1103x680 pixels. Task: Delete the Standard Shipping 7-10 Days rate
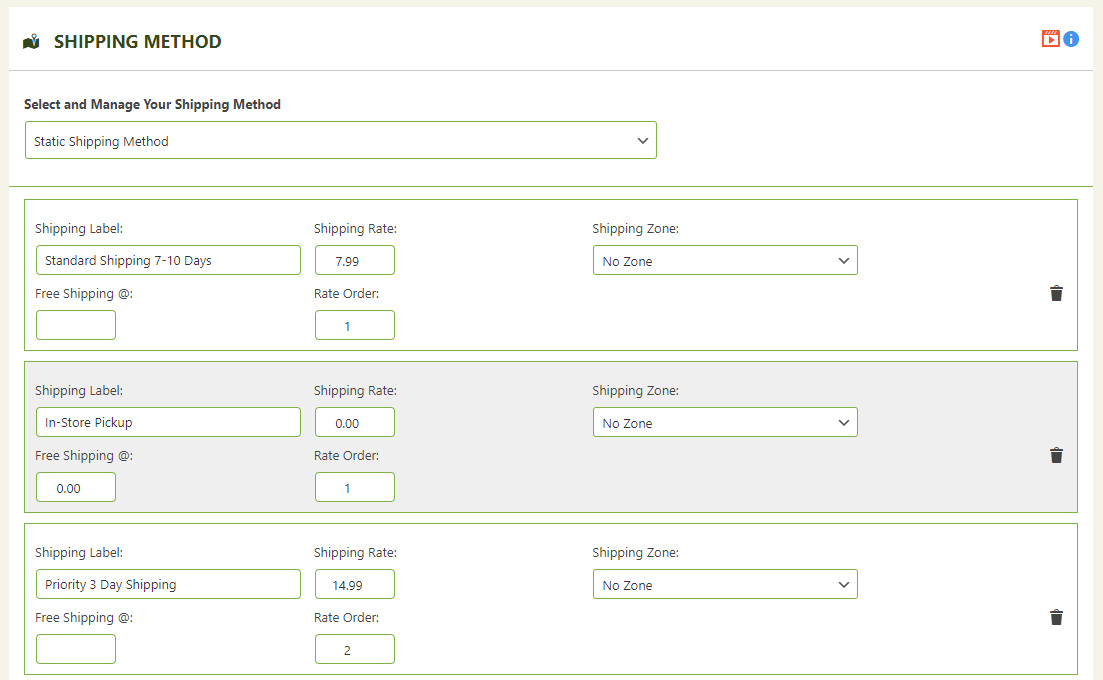point(1056,293)
